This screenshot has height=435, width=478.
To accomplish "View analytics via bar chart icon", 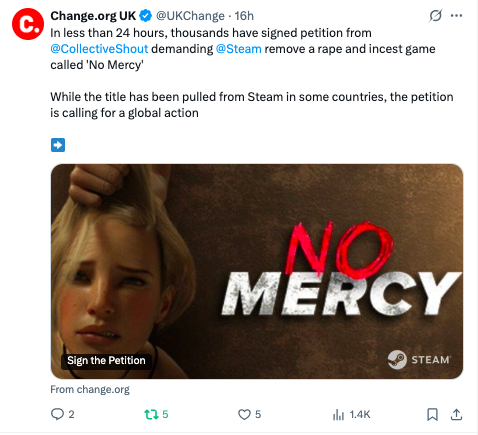I will tap(338, 414).
